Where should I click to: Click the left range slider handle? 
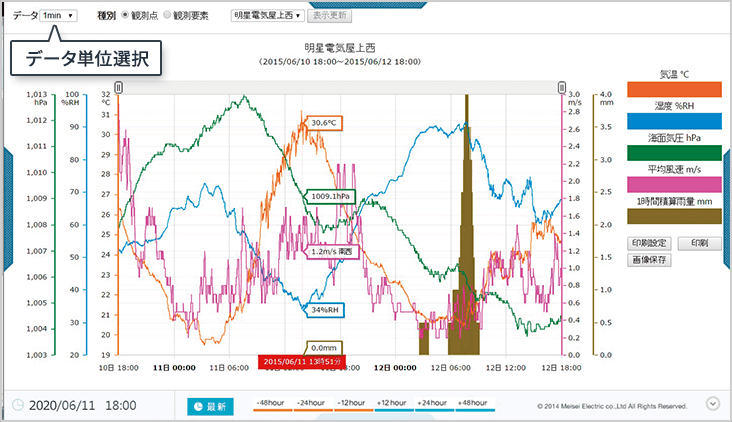(x=119, y=88)
